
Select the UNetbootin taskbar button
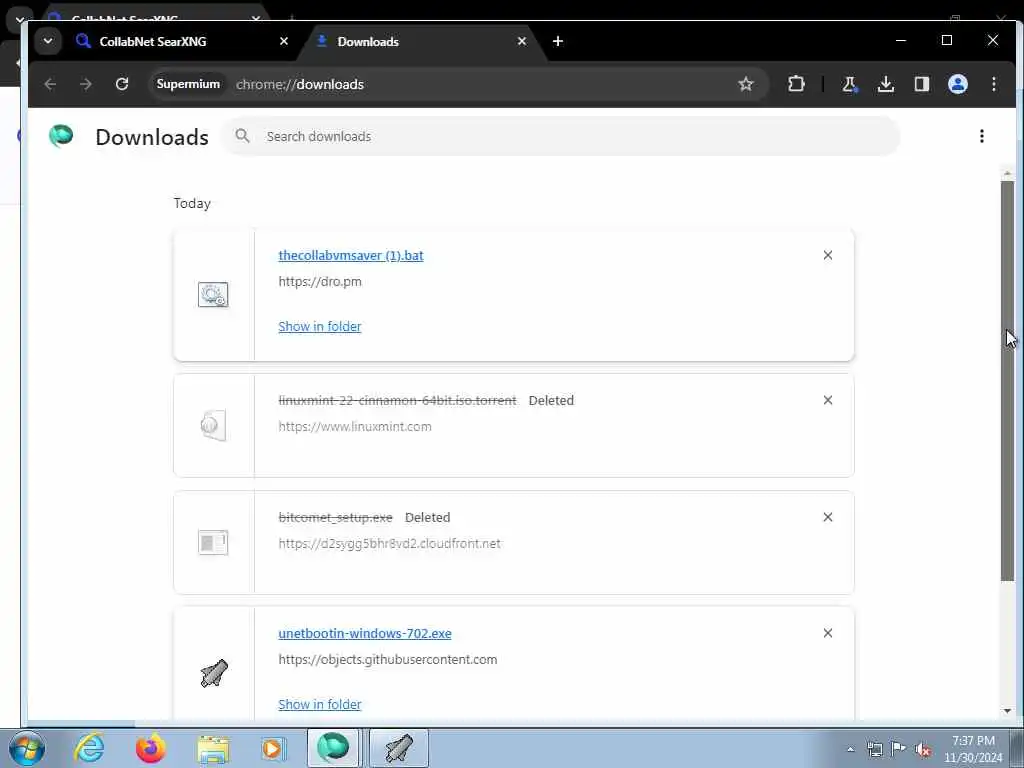click(399, 748)
